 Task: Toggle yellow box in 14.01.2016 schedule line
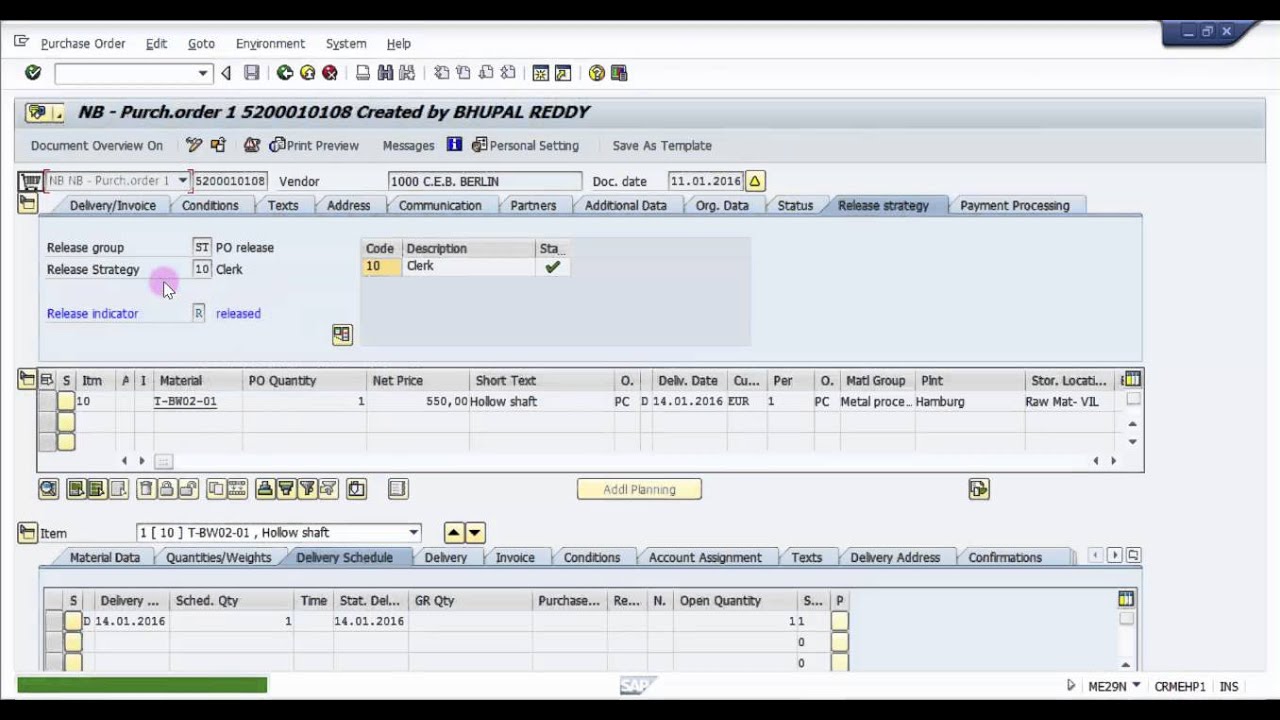point(73,621)
